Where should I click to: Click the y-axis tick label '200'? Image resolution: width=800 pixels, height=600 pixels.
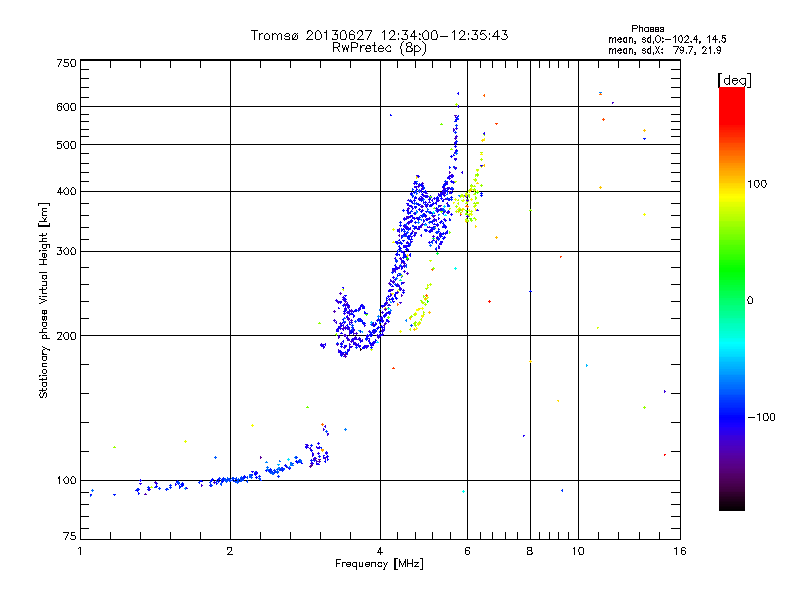click(x=66, y=336)
